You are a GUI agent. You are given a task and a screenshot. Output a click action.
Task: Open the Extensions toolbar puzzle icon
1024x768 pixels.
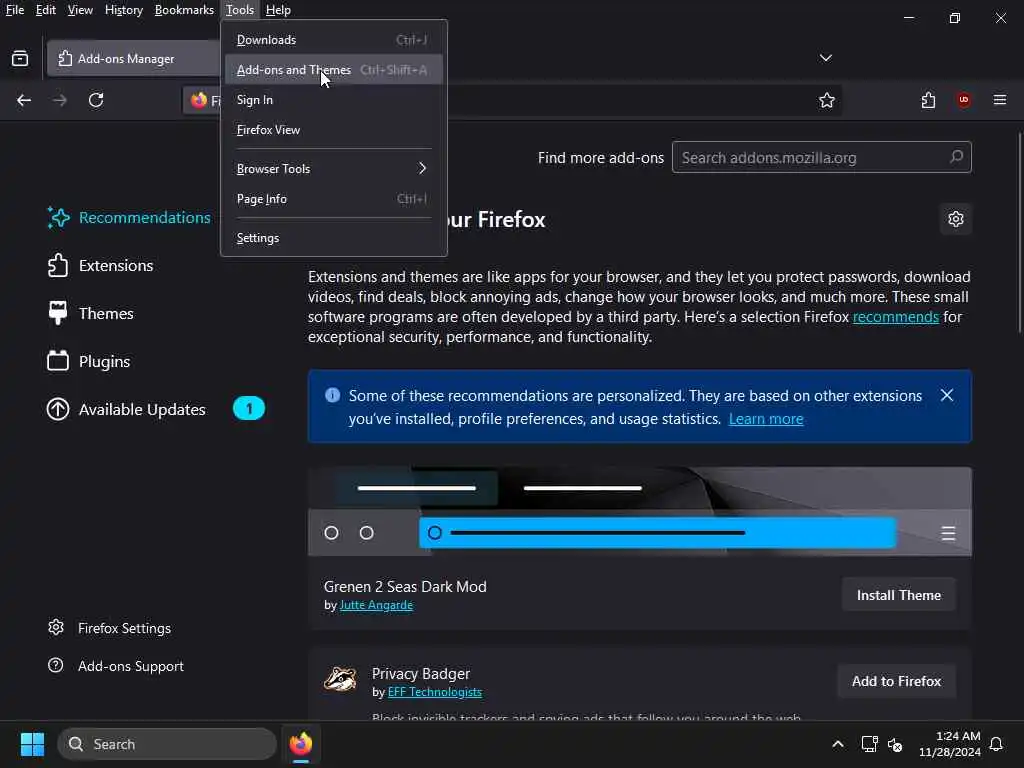pyautogui.click(x=928, y=100)
